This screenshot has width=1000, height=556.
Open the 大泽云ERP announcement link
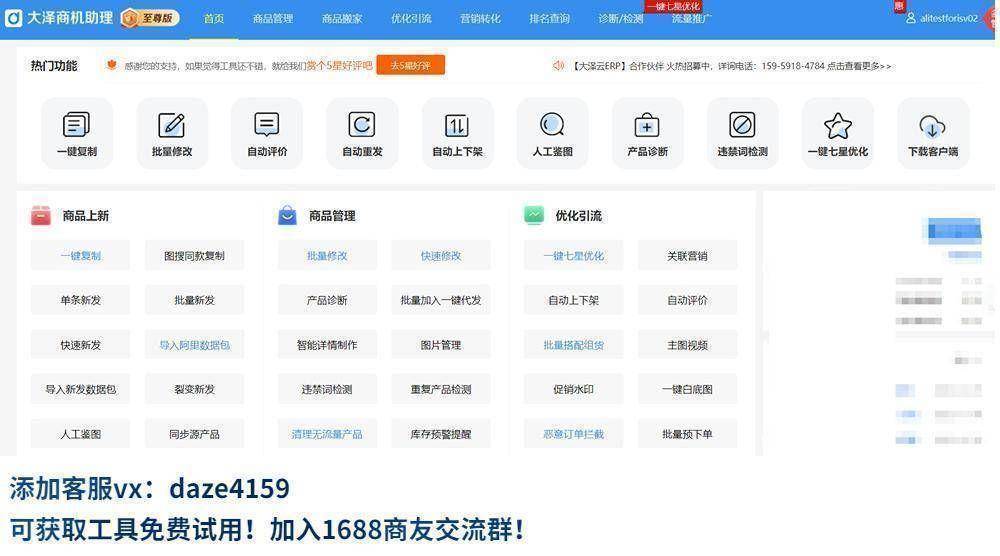click(731, 66)
